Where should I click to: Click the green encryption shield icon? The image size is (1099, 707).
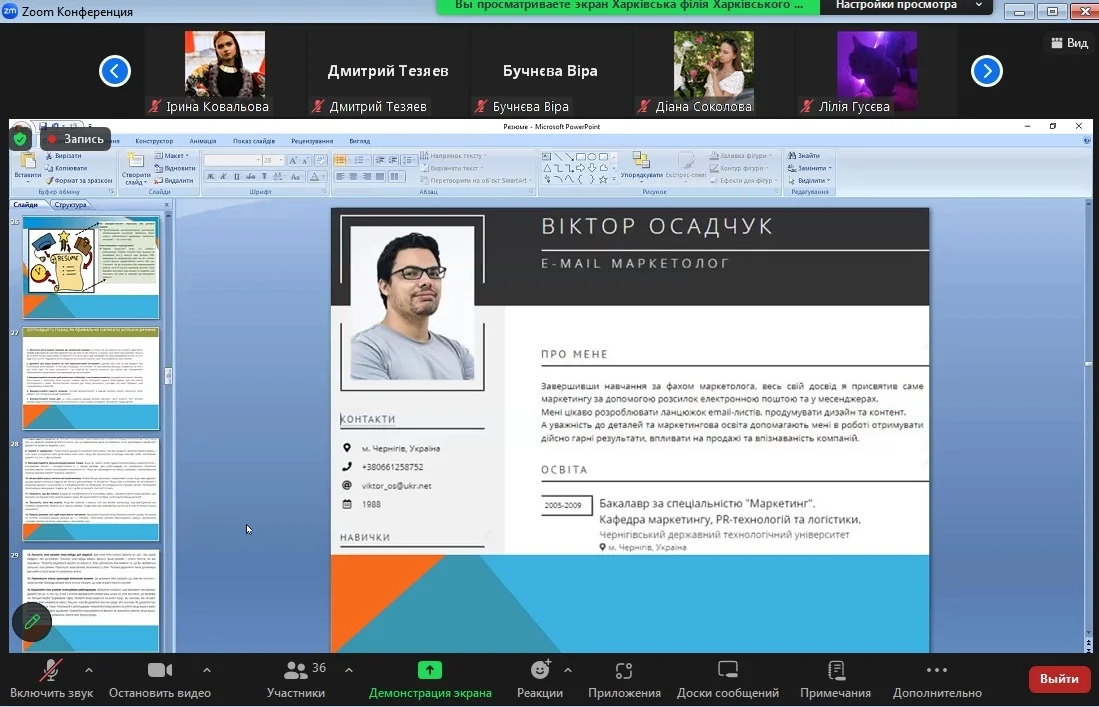click(20, 139)
